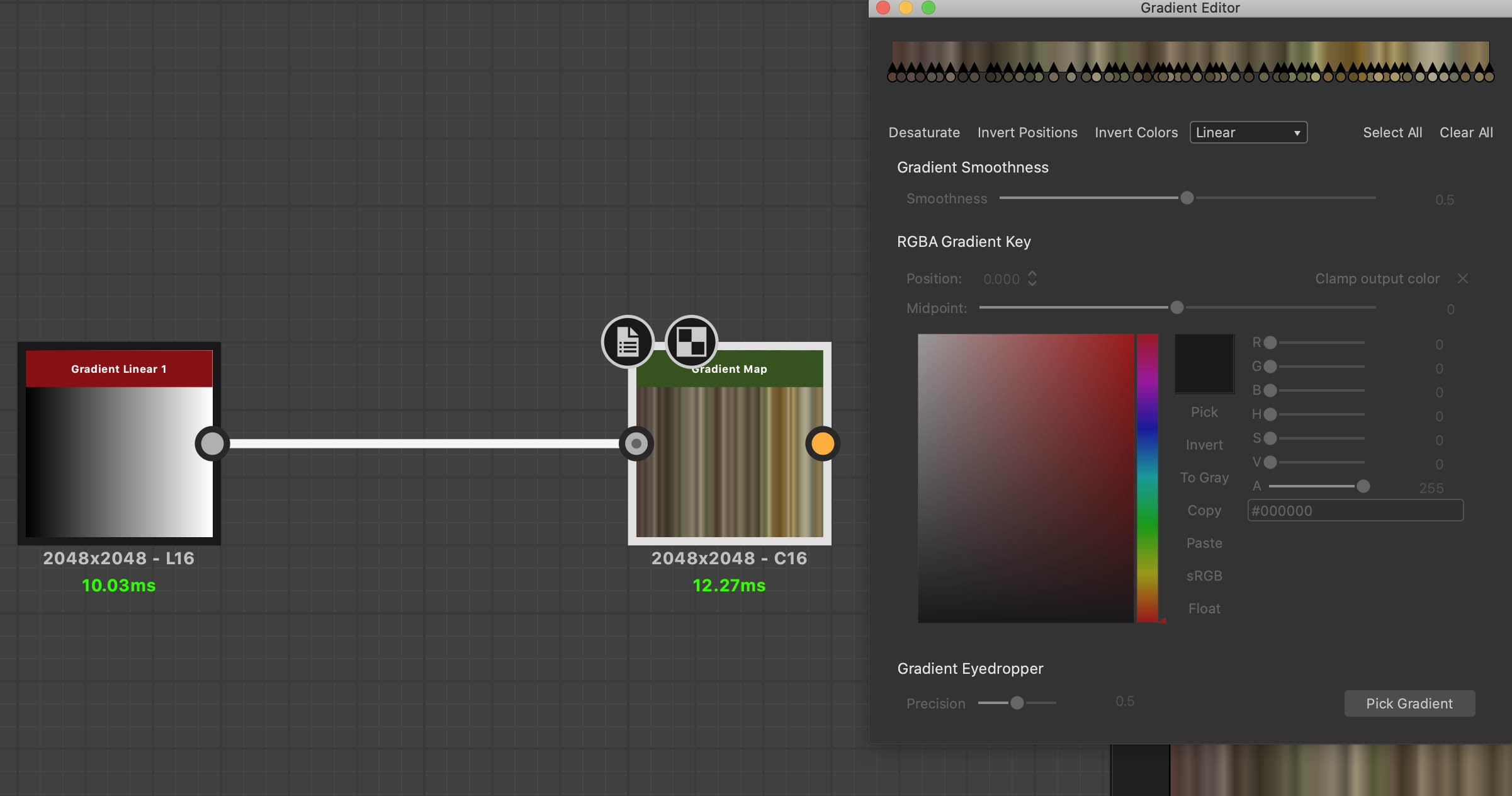
Task: Select All gradient keys
Action: coord(1392,132)
